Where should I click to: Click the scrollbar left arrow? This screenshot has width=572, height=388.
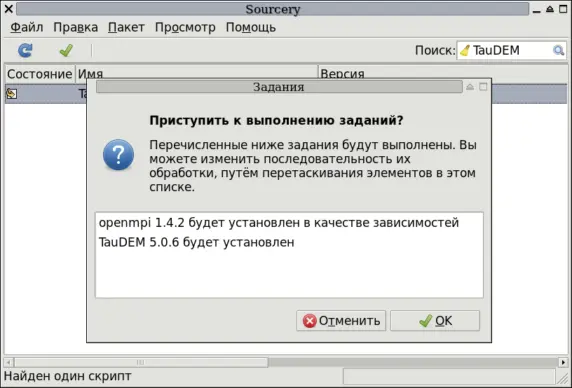click(8, 362)
